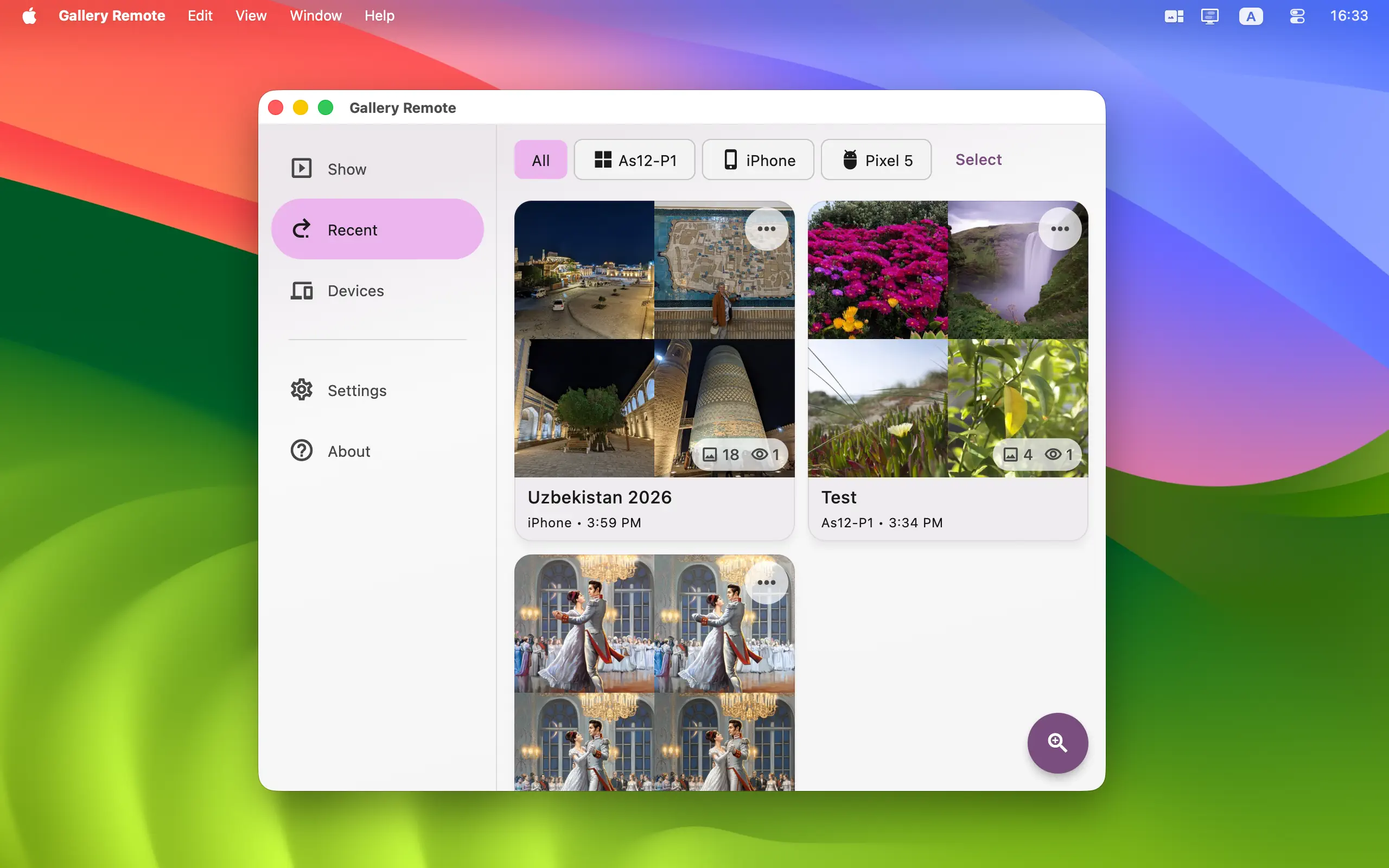Open more options for Test album
Image resolution: width=1389 pixels, height=868 pixels.
point(1060,228)
